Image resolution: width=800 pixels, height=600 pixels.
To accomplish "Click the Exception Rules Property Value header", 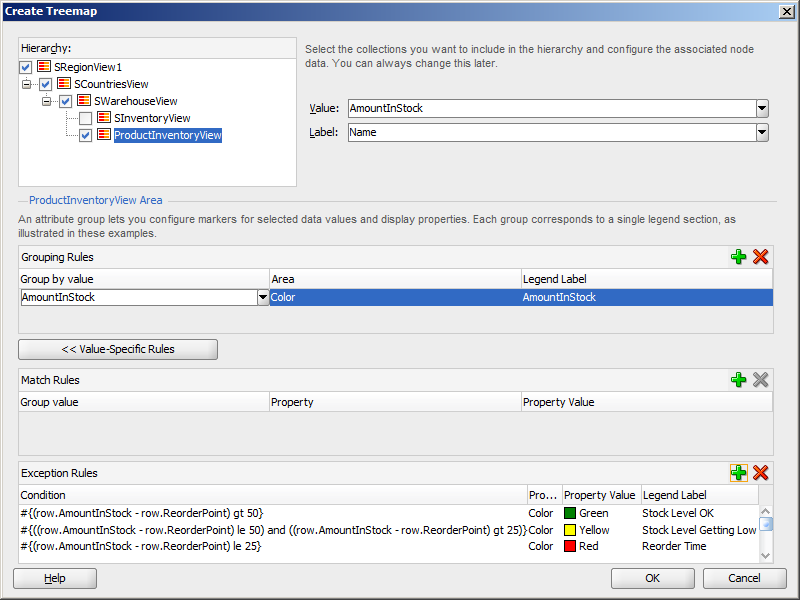I will tap(602, 495).
